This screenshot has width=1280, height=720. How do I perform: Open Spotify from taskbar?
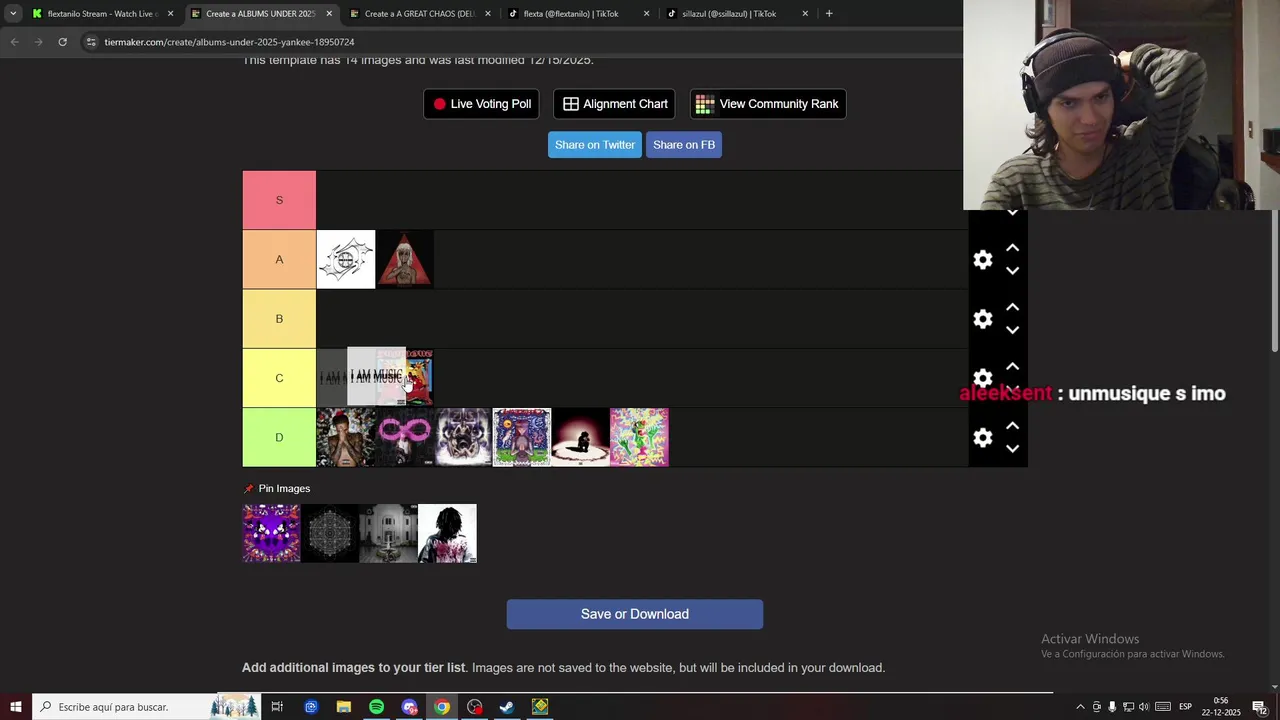[376, 707]
